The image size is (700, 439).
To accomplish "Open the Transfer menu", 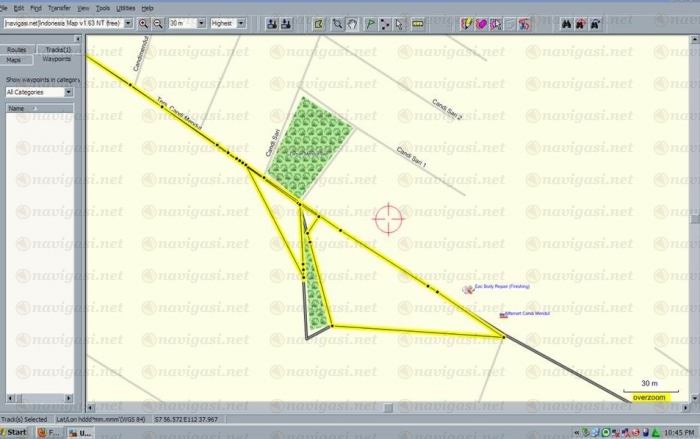I will pyautogui.click(x=59, y=7).
